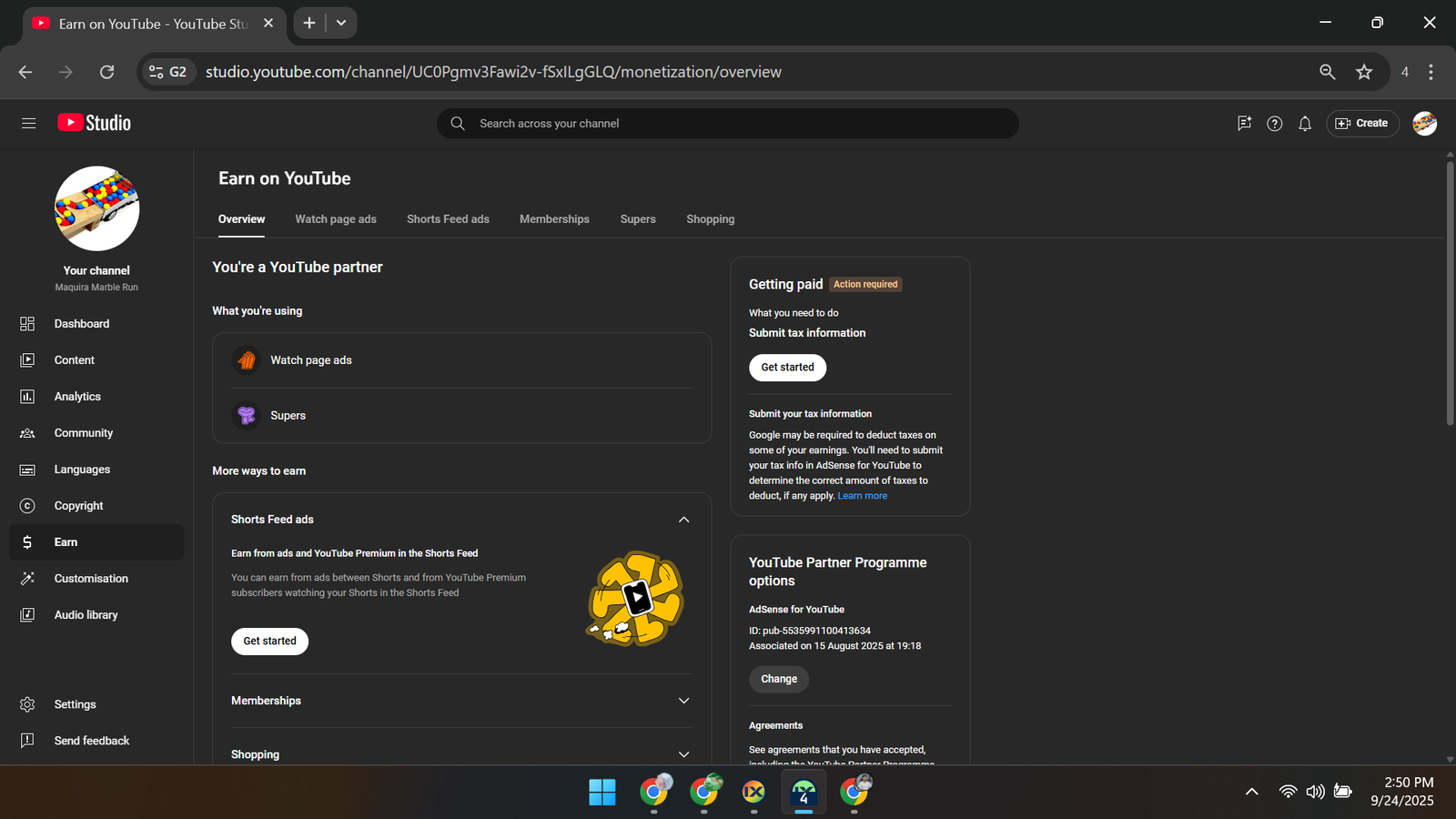The width and height of the screenshot is (1456, 819).
Task: Open the Learn more link
Action: (x=862, y=496)
